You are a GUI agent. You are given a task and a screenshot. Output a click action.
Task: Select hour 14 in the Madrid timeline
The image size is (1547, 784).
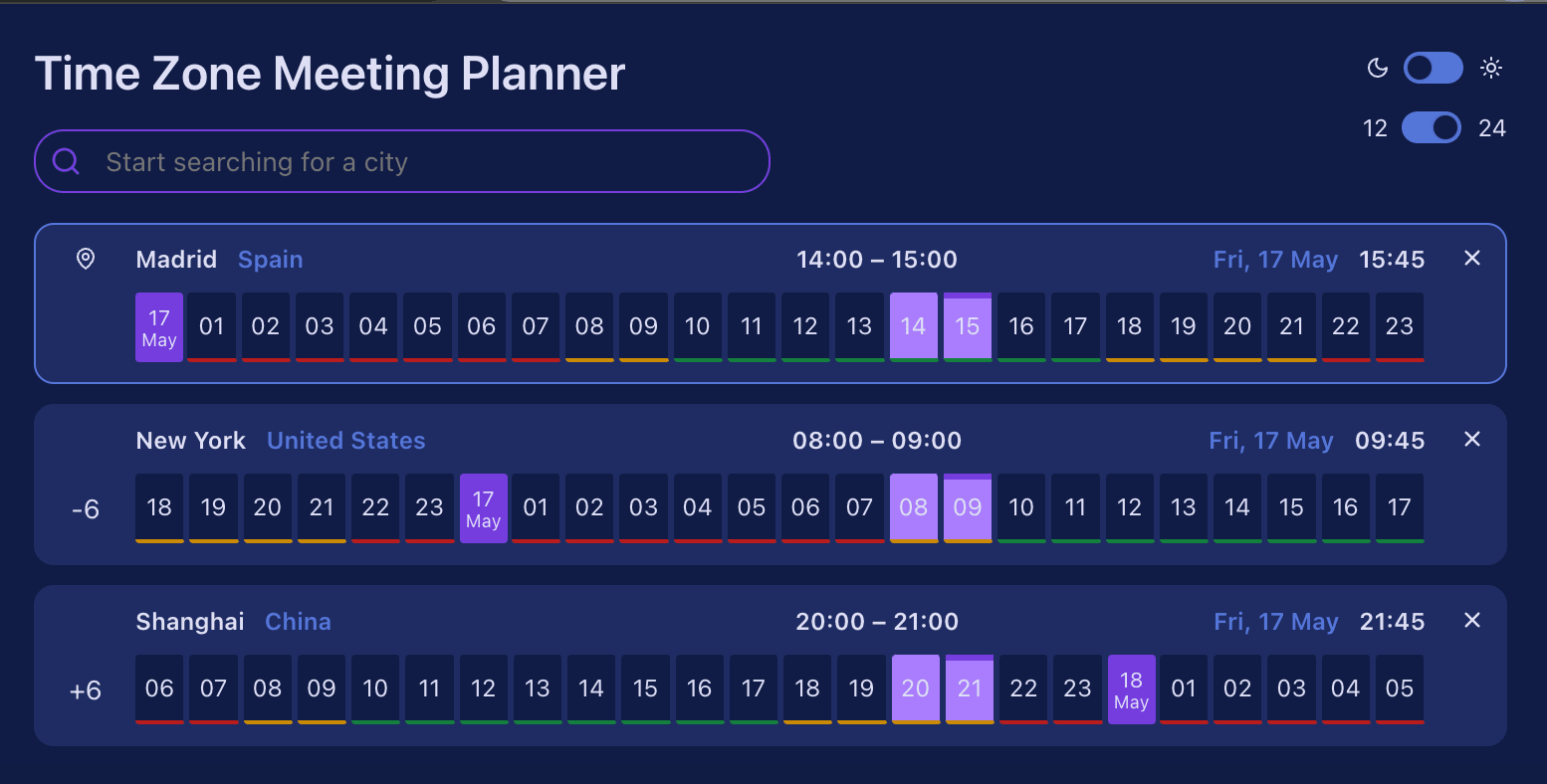pos(914,327)
